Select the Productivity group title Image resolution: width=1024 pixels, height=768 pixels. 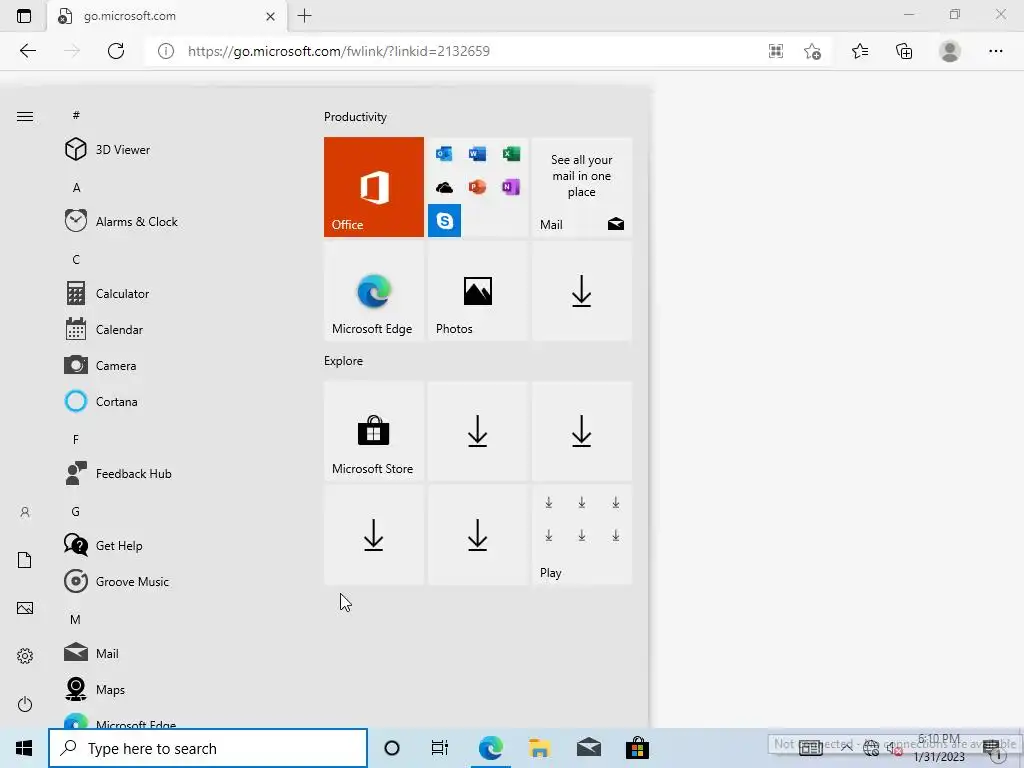(355, 117)
